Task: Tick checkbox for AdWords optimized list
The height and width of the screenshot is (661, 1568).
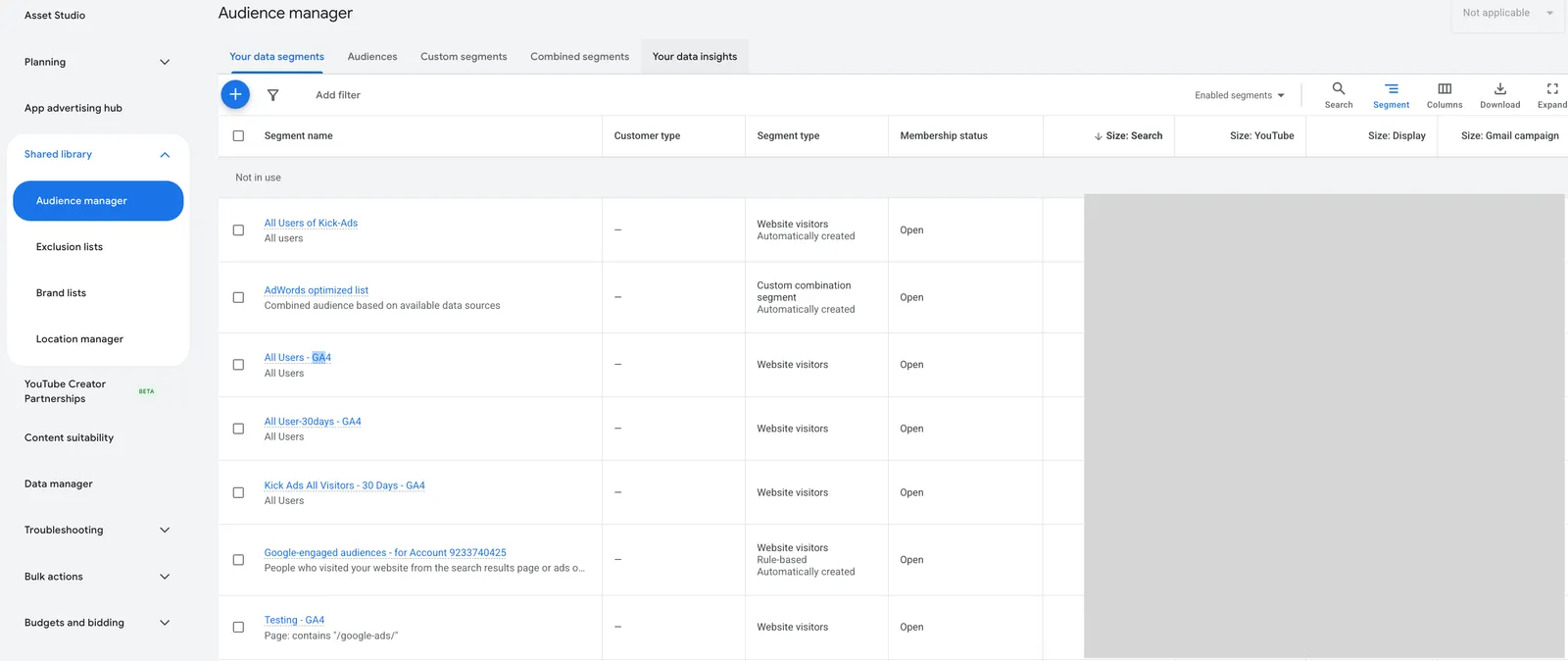Action: coord(238,297)
